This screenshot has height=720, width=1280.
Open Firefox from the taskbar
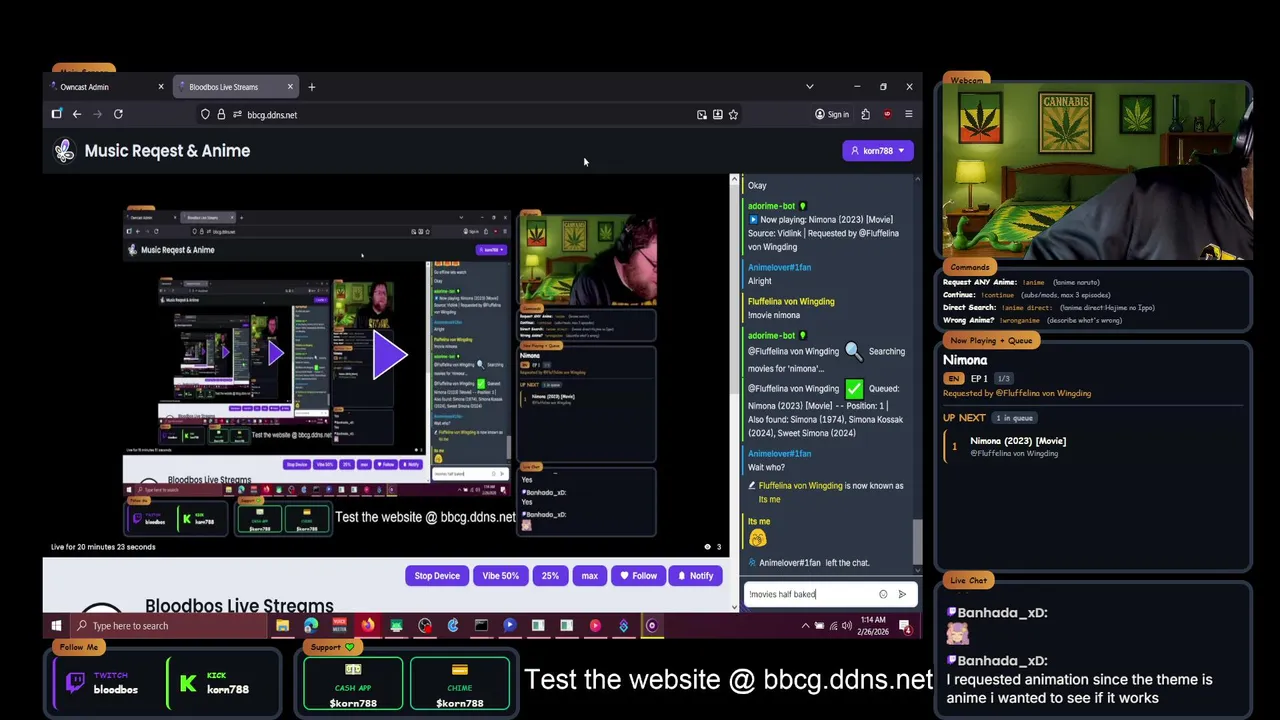click(368, 626)
